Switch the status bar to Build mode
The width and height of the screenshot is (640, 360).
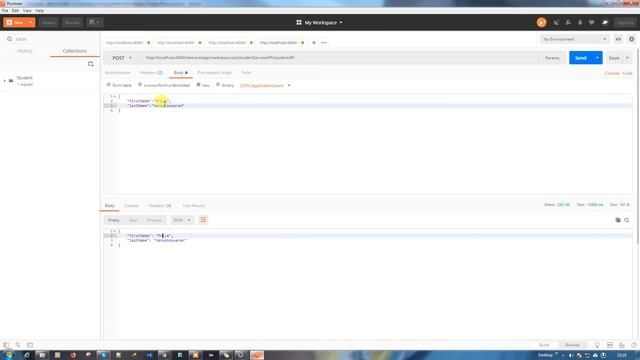point(544,345)
